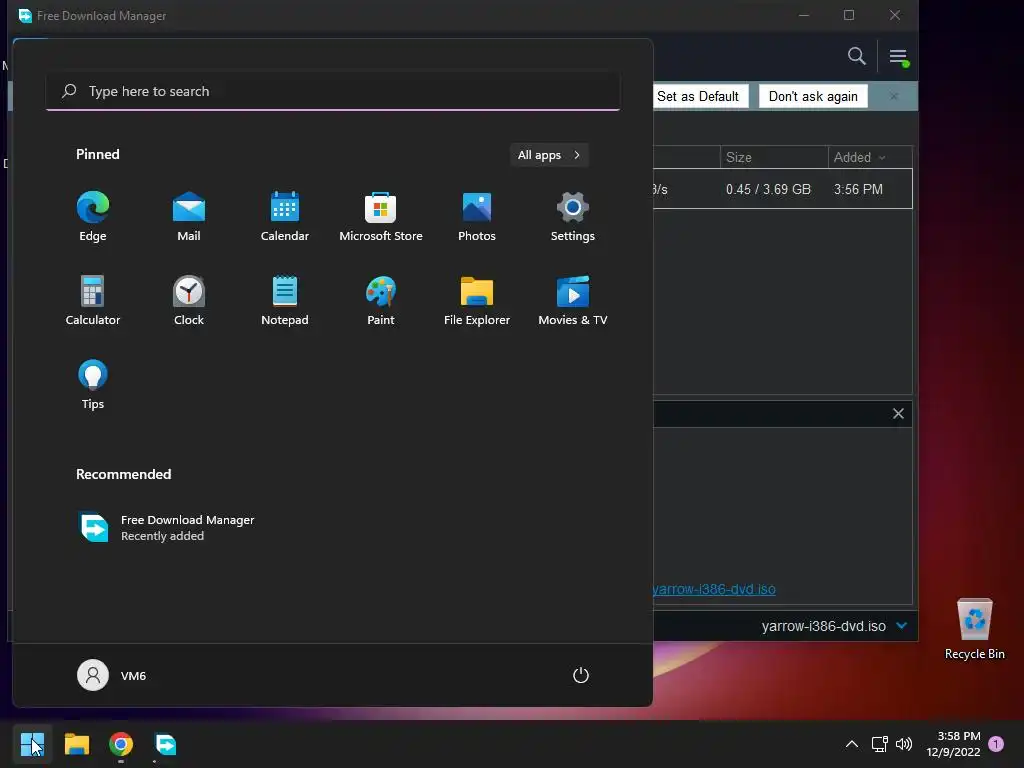The height and width of the screenshot is (768, 1024).
Task: Open the Free Download Manager hamburger menu
Action: tap(898, 56)
